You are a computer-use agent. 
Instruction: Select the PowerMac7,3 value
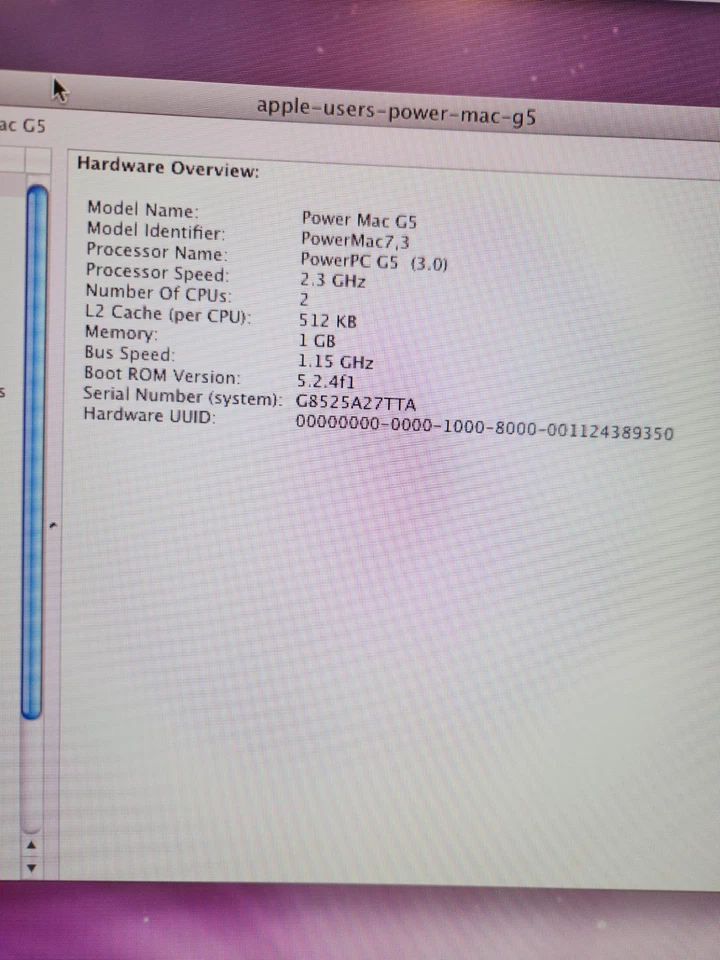click(x=355, y=239)
